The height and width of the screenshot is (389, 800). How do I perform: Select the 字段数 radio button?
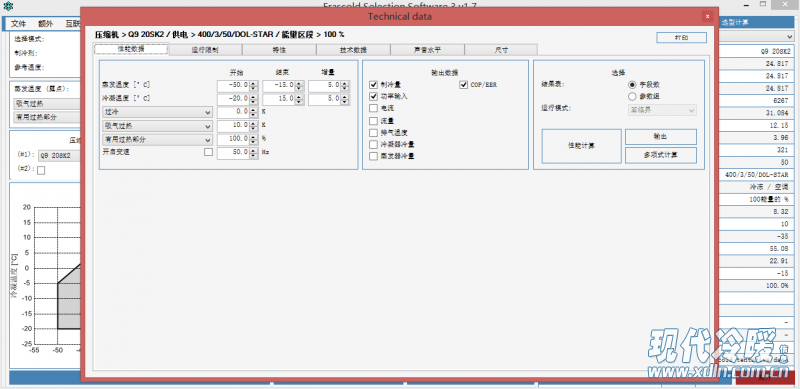pyautogui.click(x=632, y=85)
